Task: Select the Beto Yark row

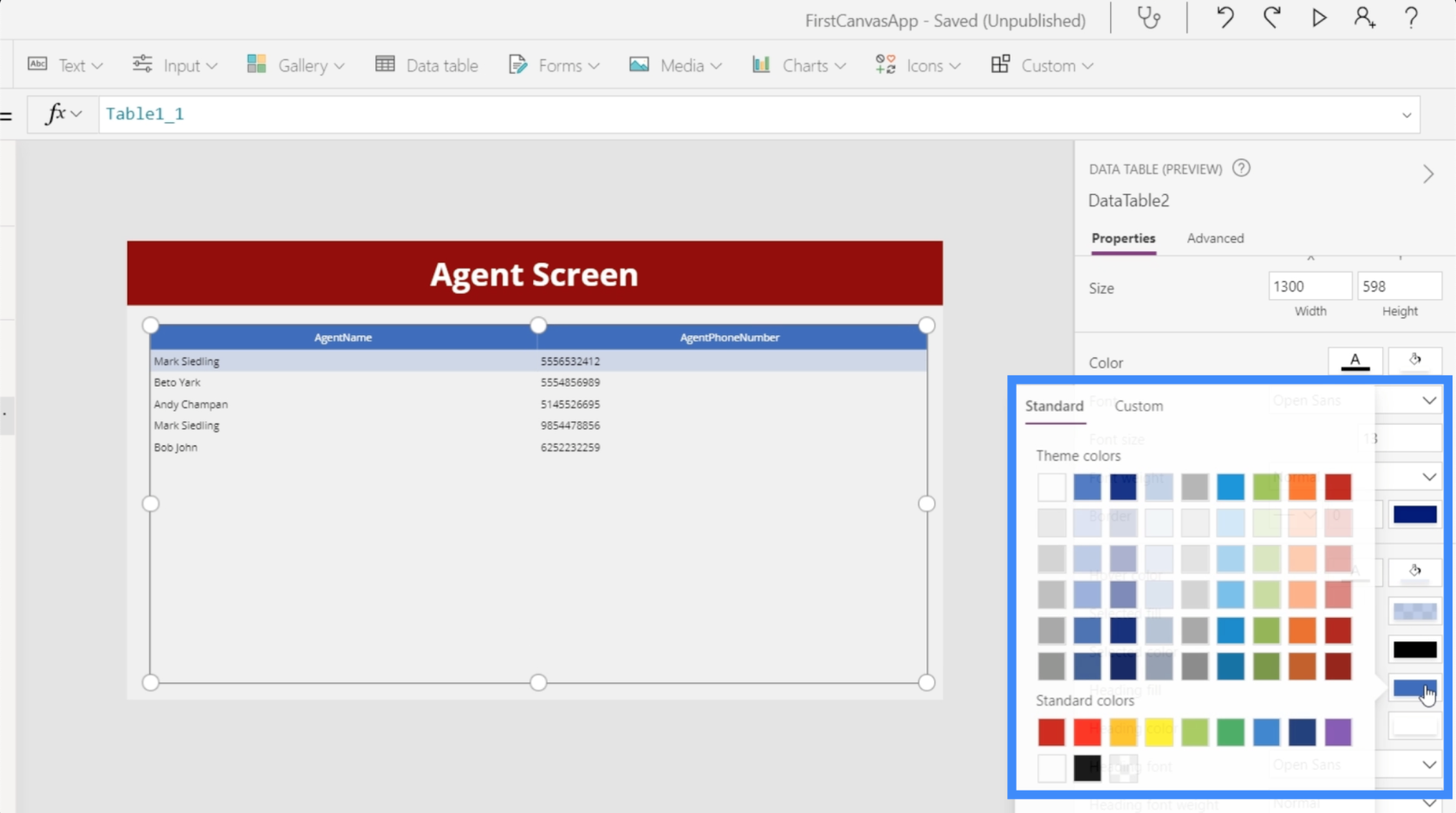Action: point(538,382)
